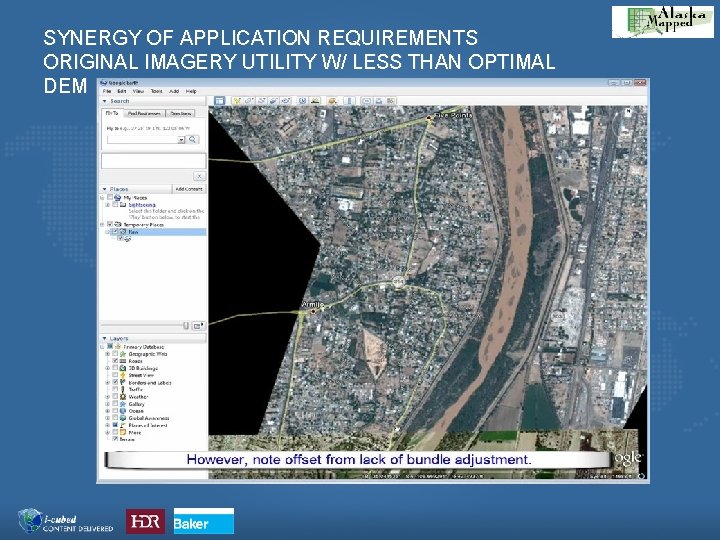Toggle the sidebar visibility toolbar icon

[x=220, y=101]
